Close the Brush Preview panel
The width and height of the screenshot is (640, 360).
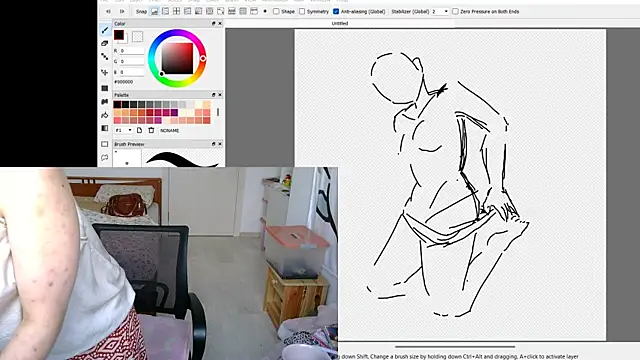click(220, 144)
